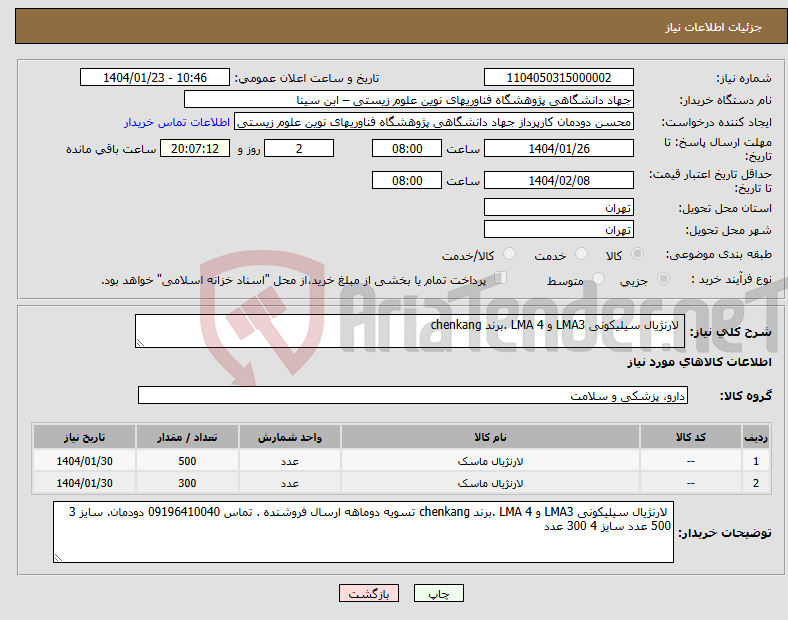Click the announcement date field 1404/01/23 - 10:46

click(x=155, y=77)
